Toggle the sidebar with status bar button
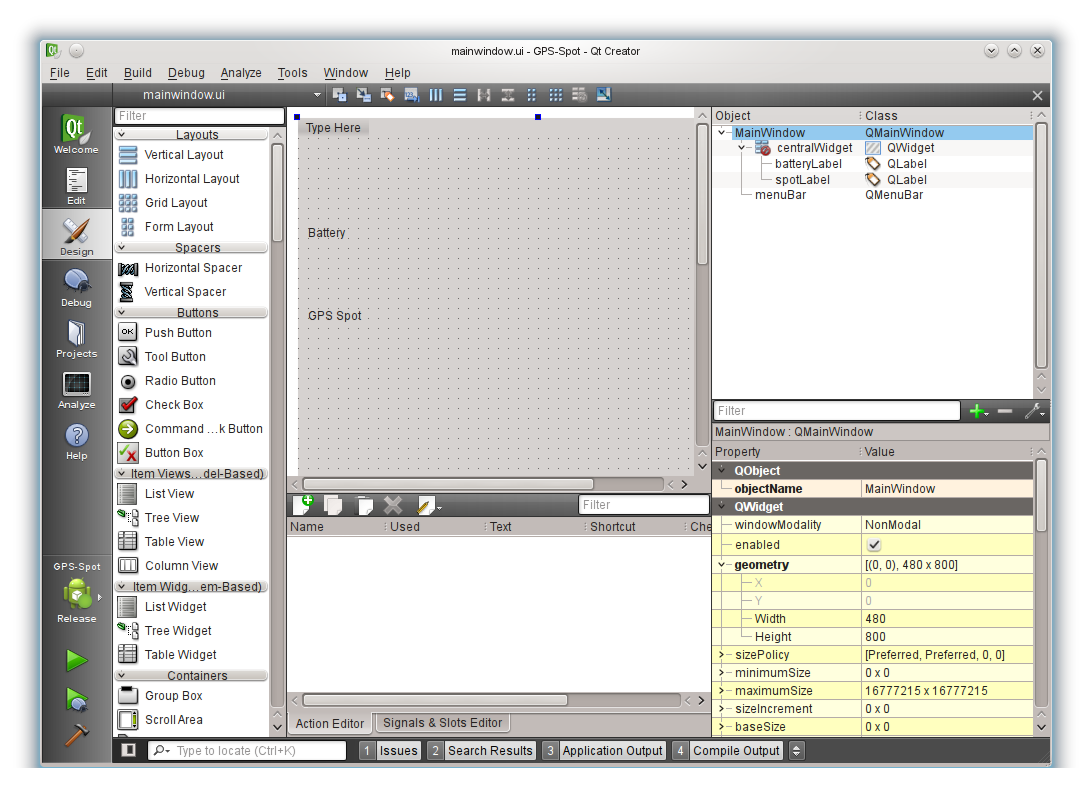 point(129,750)
